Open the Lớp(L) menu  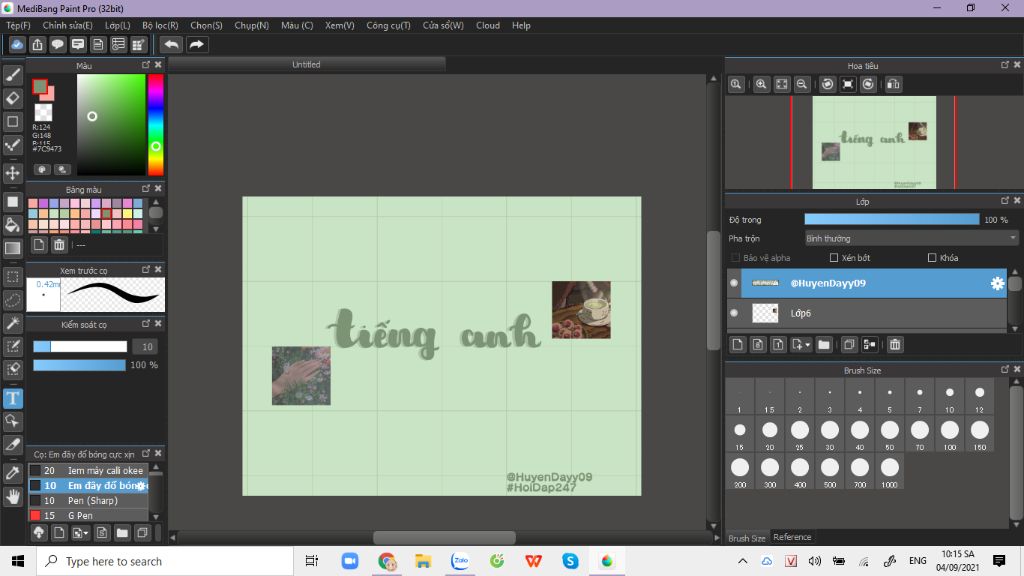coord(118,25)
